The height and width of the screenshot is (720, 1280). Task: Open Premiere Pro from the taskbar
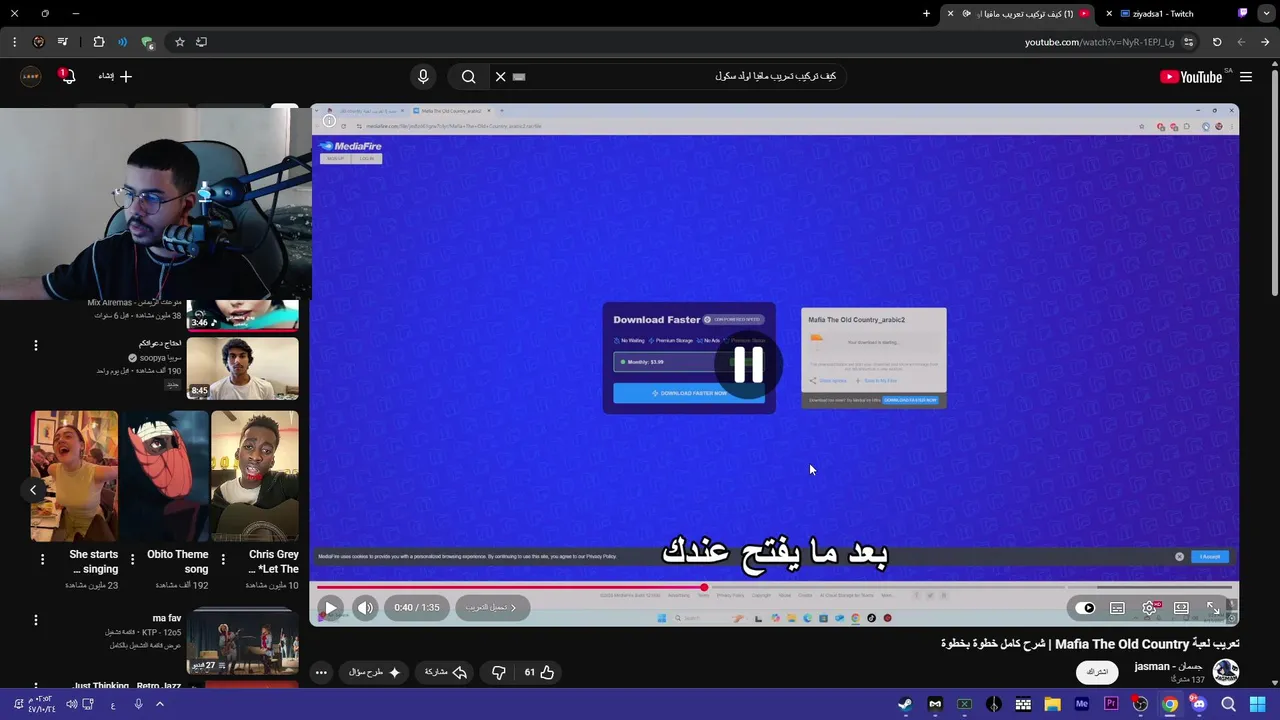1111,704
